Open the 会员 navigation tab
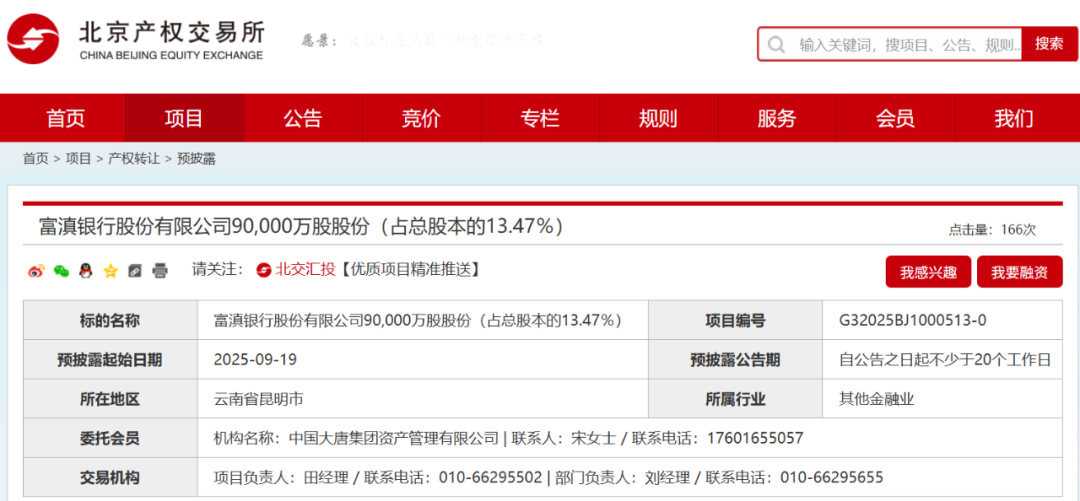The image size is (1080, 501). point(895,119)
